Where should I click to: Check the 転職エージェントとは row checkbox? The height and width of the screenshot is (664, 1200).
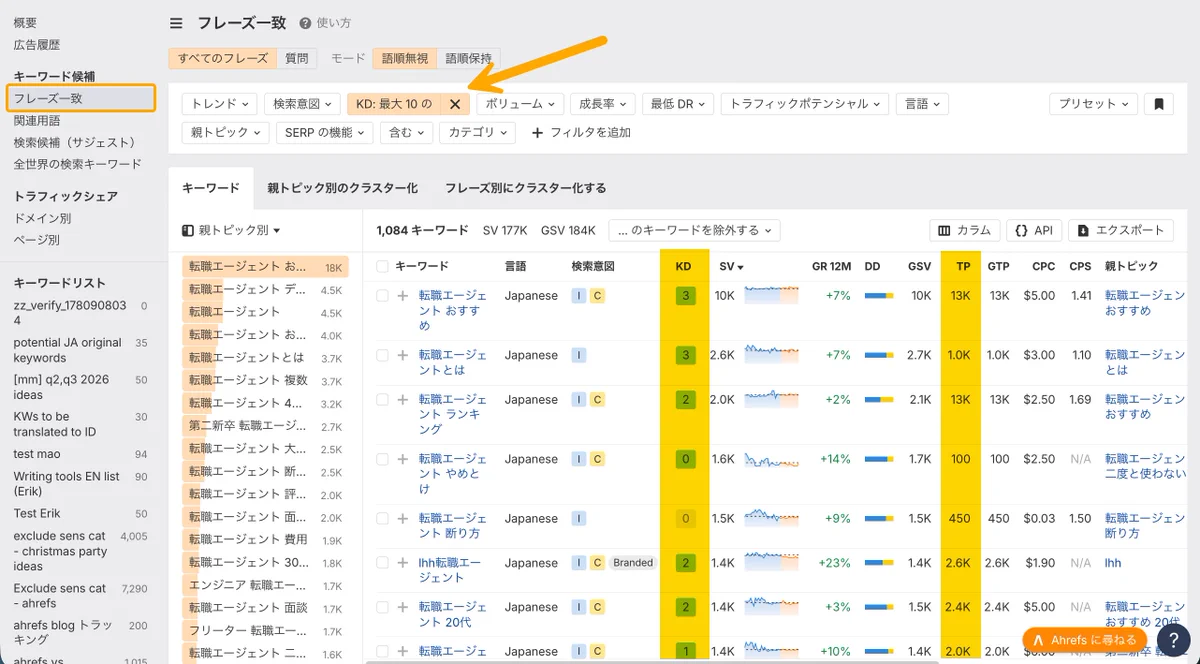click(x=382, y=355)
